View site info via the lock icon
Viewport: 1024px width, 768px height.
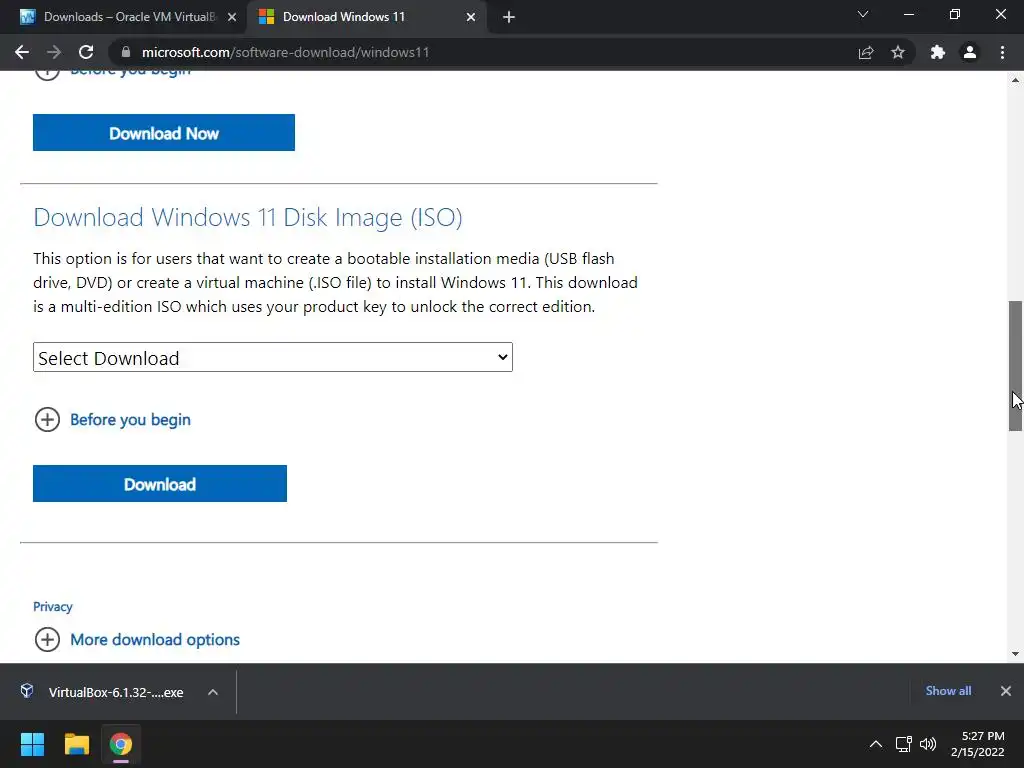click(x=126, y=52)
